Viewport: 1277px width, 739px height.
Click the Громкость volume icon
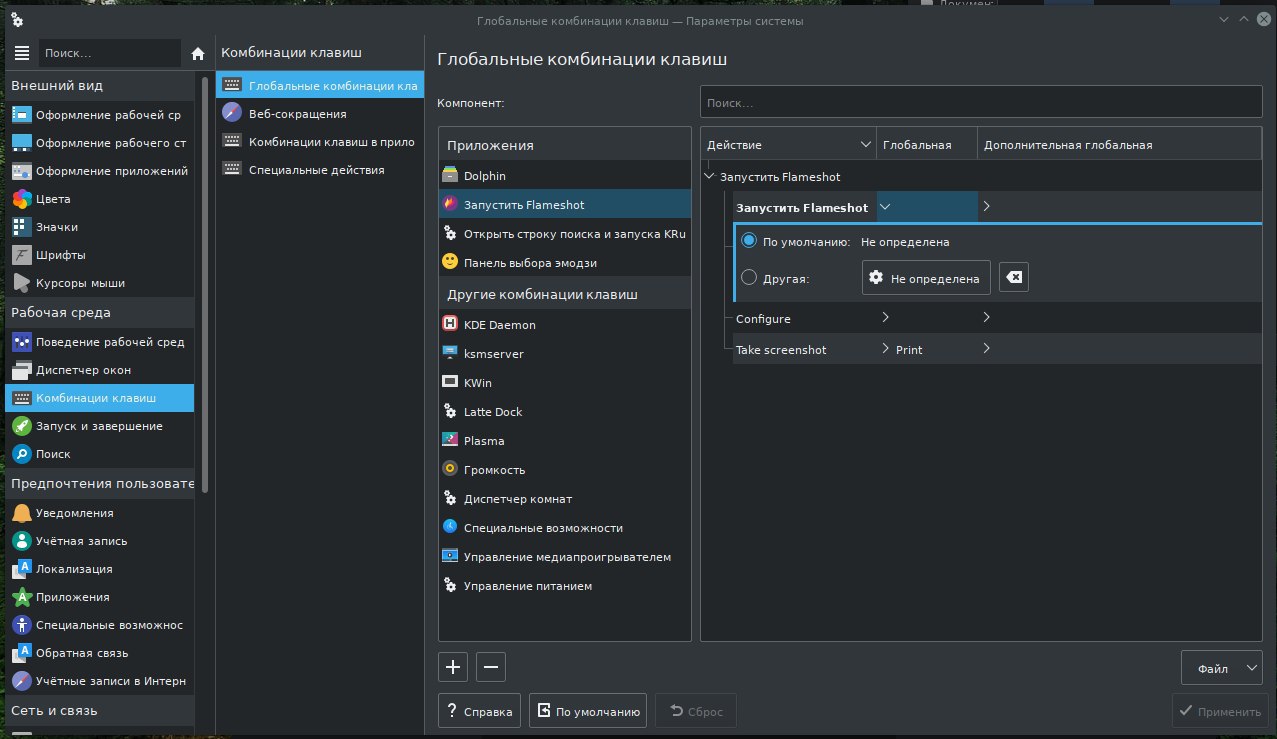pos(450,470)
